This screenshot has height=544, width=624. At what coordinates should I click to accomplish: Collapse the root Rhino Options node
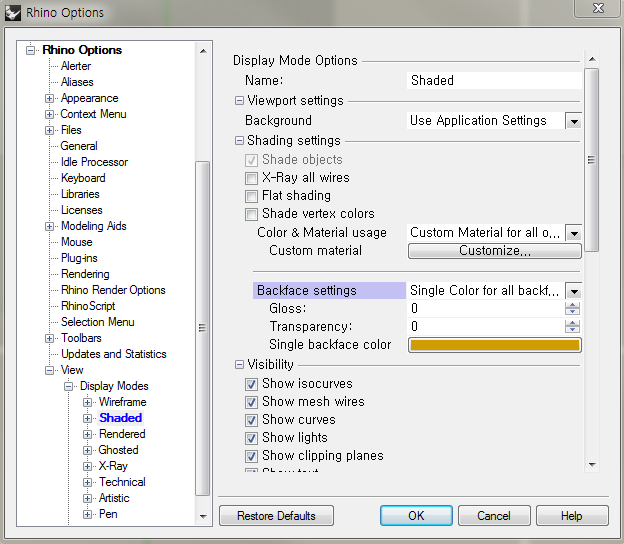click(x=30, y=50)
